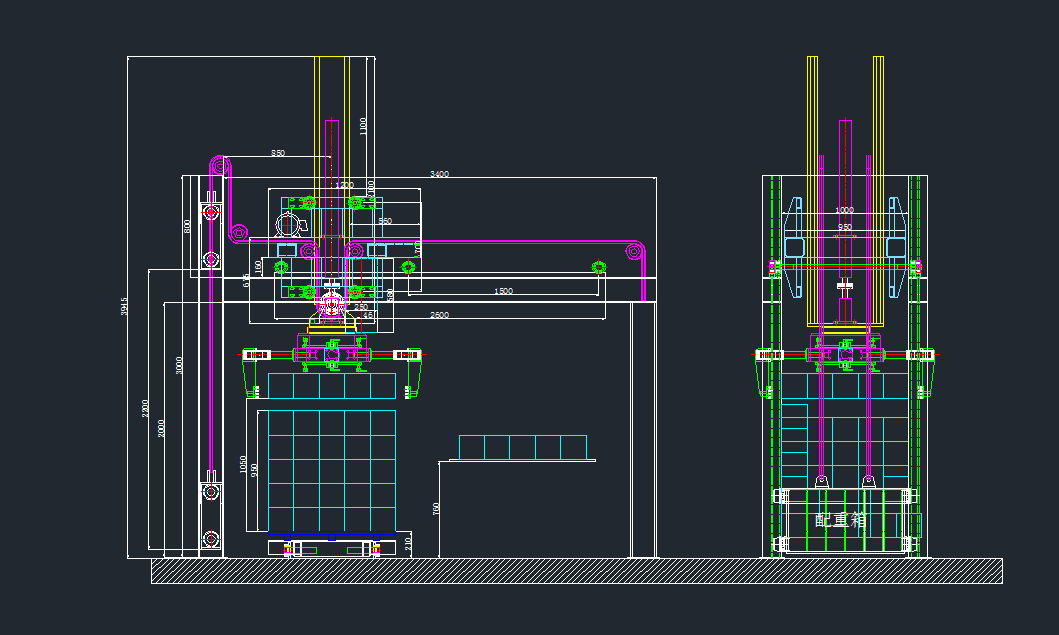The height and width of the screenshot is (635, 1059).
Task: Click the 210 dimension beside pallet cart
Action: [408, 543]
